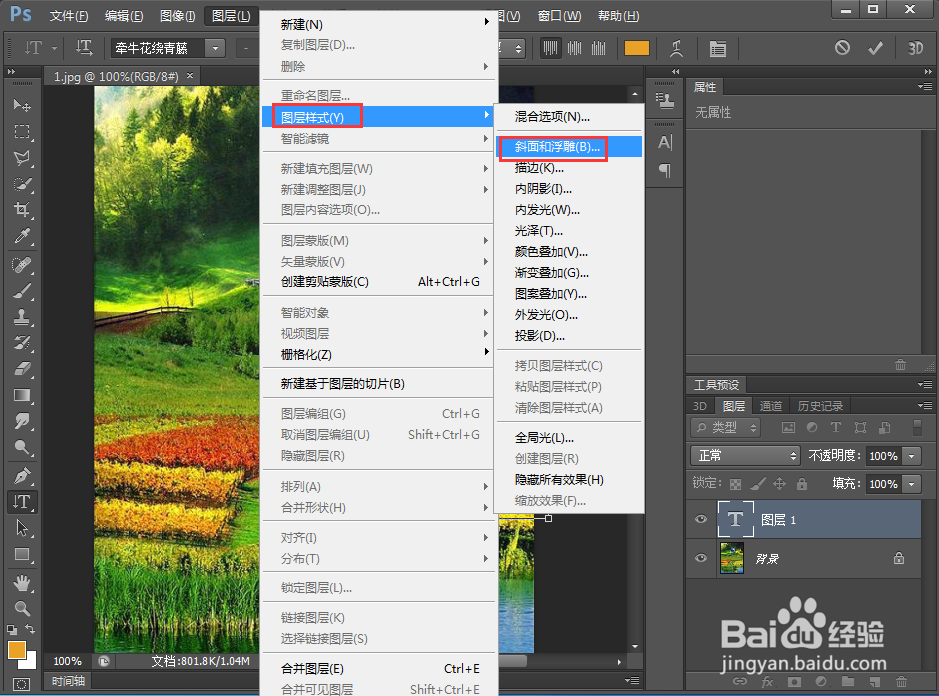This screenshot has height=696, width=939.
Task: Cancel current text edits
Action: coord(842,48)
